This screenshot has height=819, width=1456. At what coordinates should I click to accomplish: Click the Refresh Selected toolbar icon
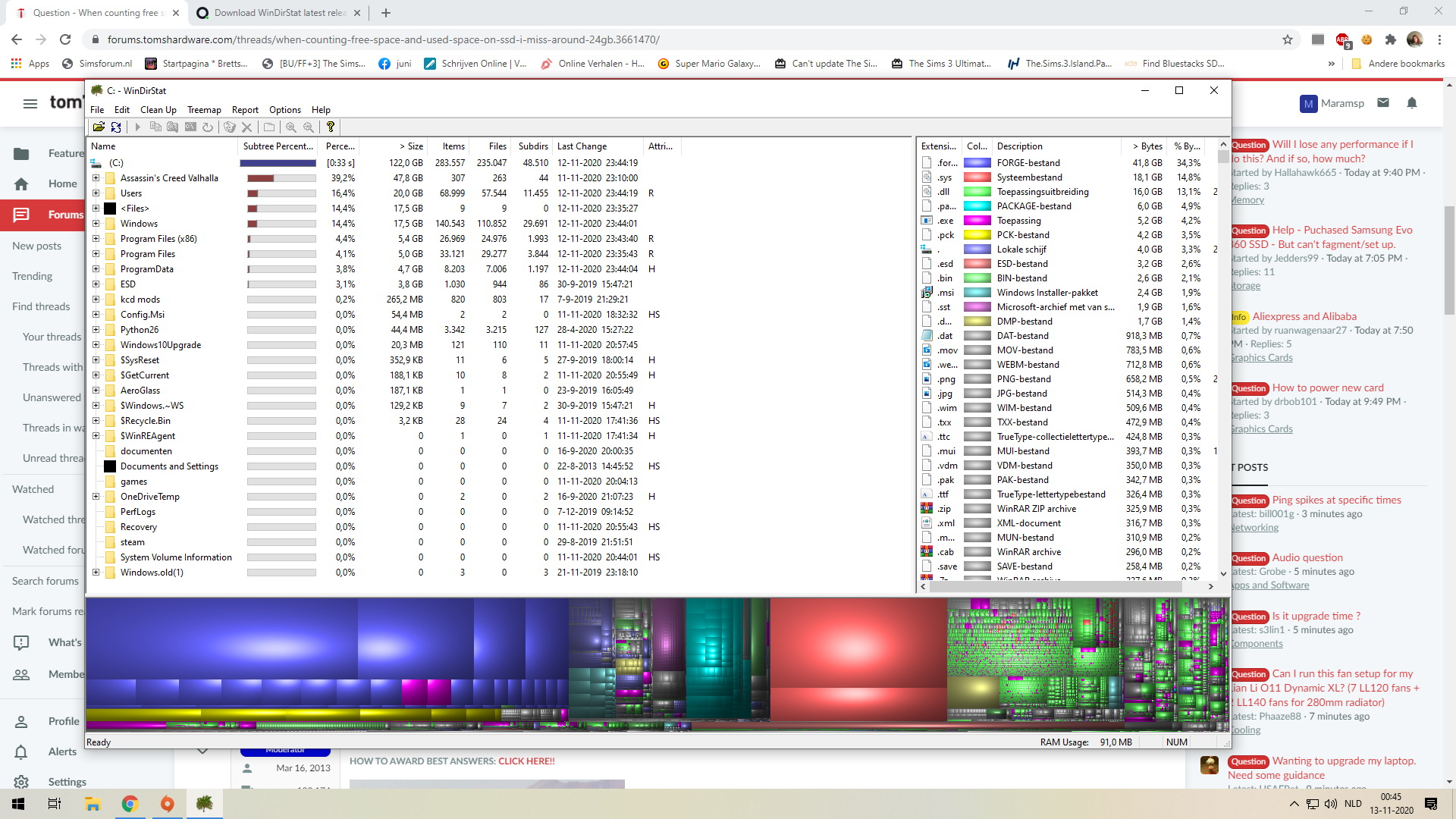click(x=208, y=127)
